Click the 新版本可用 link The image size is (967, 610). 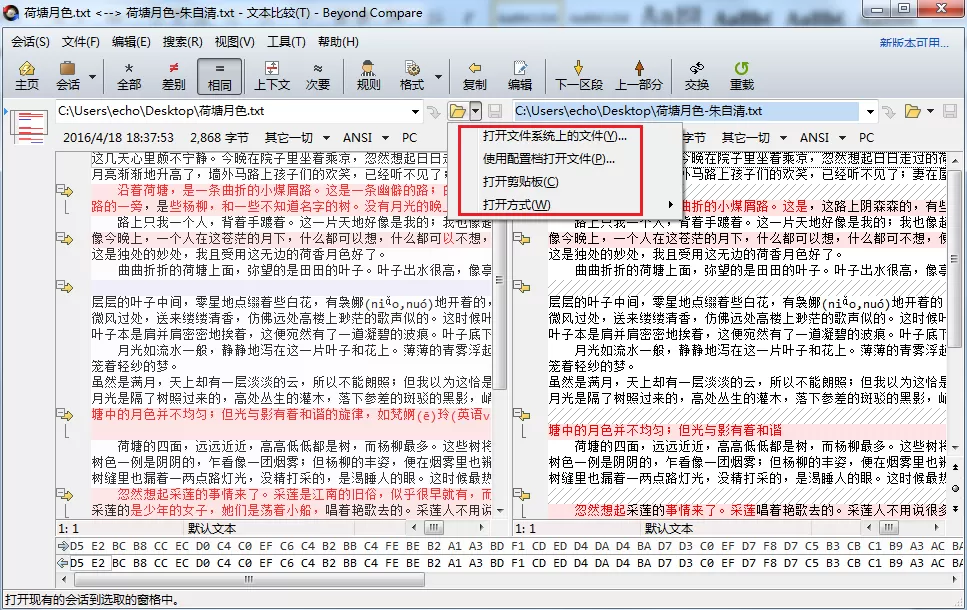pyautogui.click(x=914, y=43)
